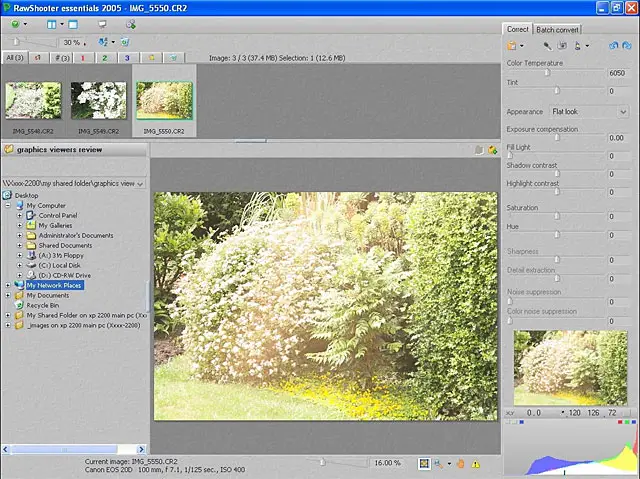Click the auto-adjust wizard hat icon

pyautogui.click(x=578, y=46)
